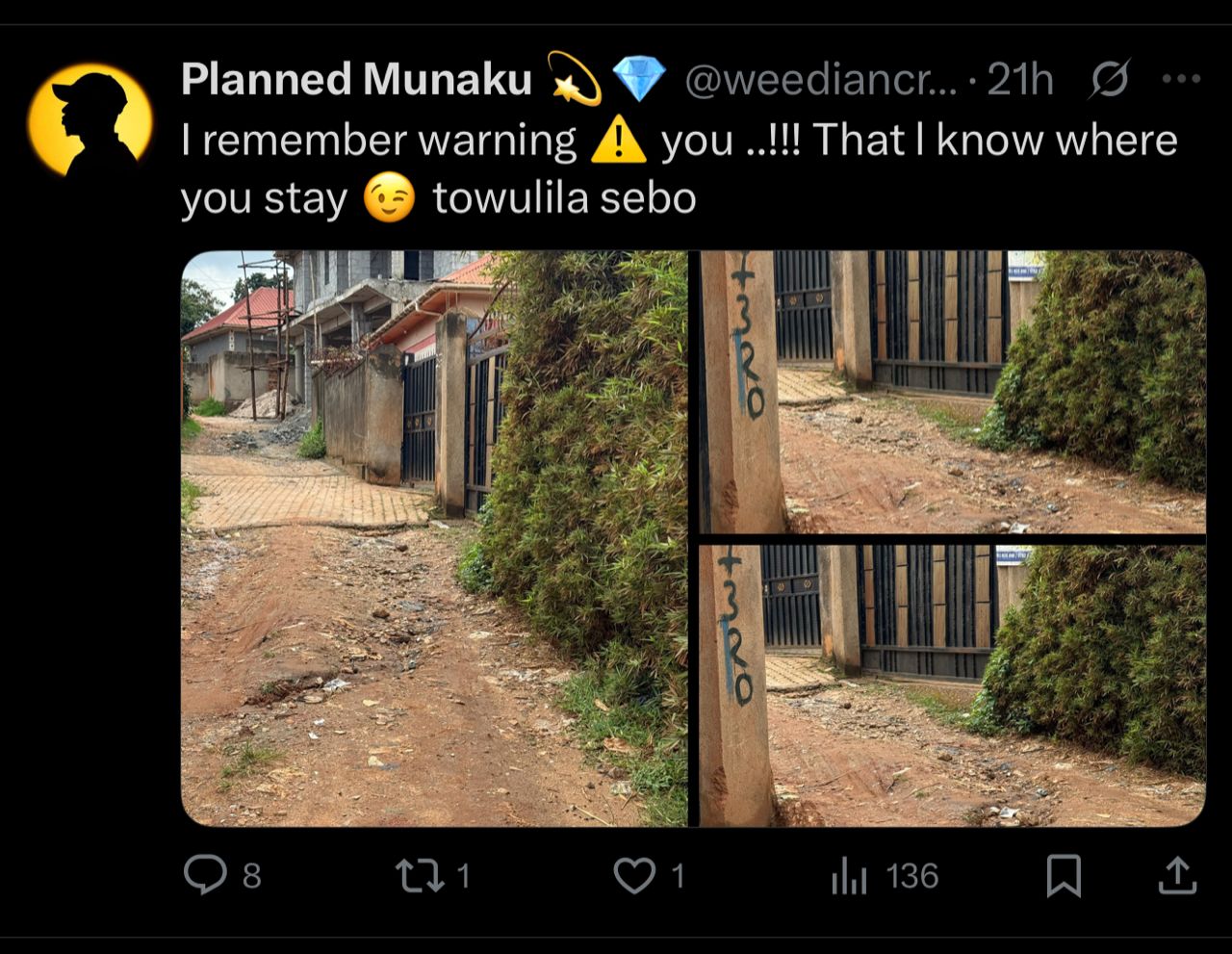Image resolution: width=1232 pixels, height=954 pixels.
Task: Open the large left street photo
Action: pos(434,538)
